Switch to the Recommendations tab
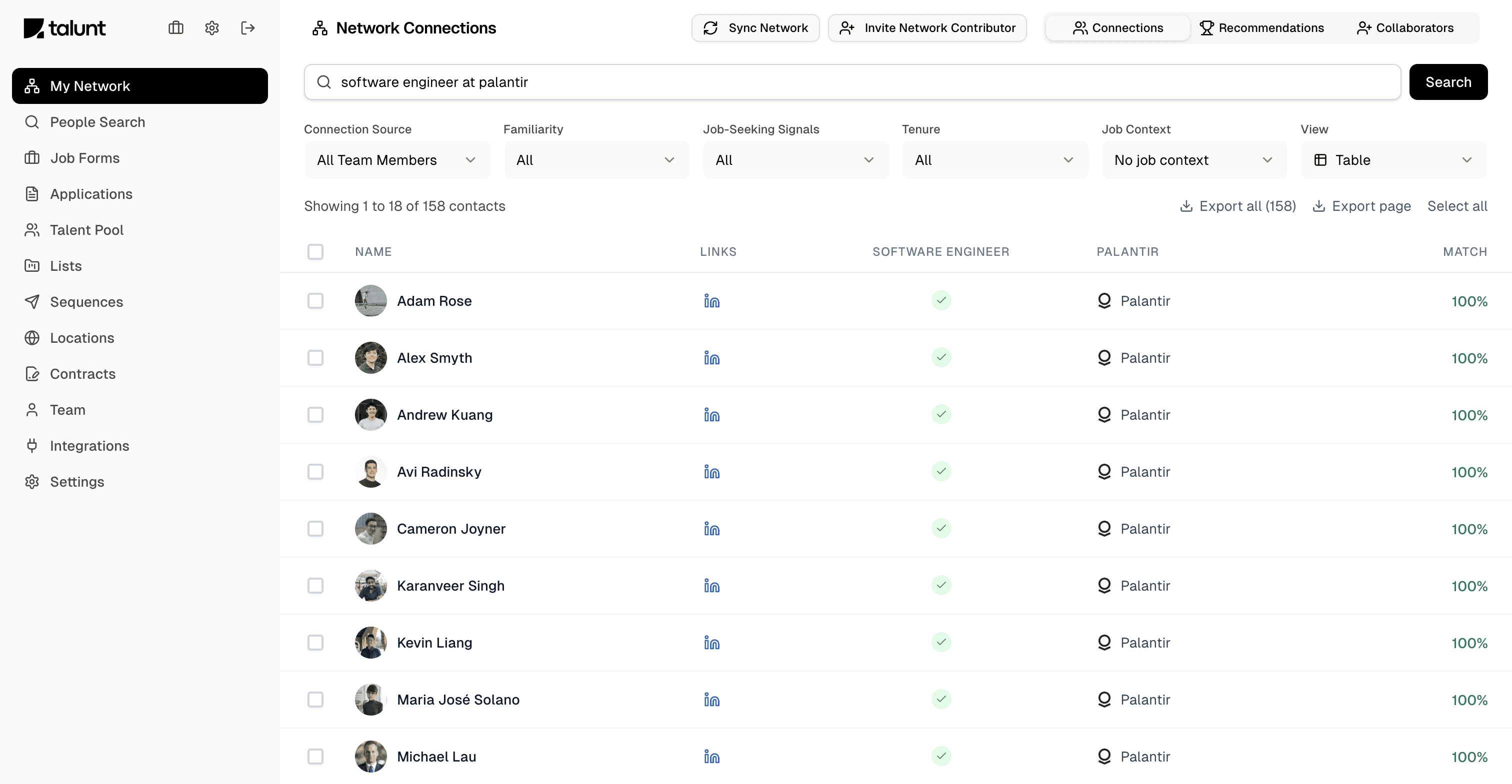The height and width of the screenshot is (784, 1512). (1261, 27)
